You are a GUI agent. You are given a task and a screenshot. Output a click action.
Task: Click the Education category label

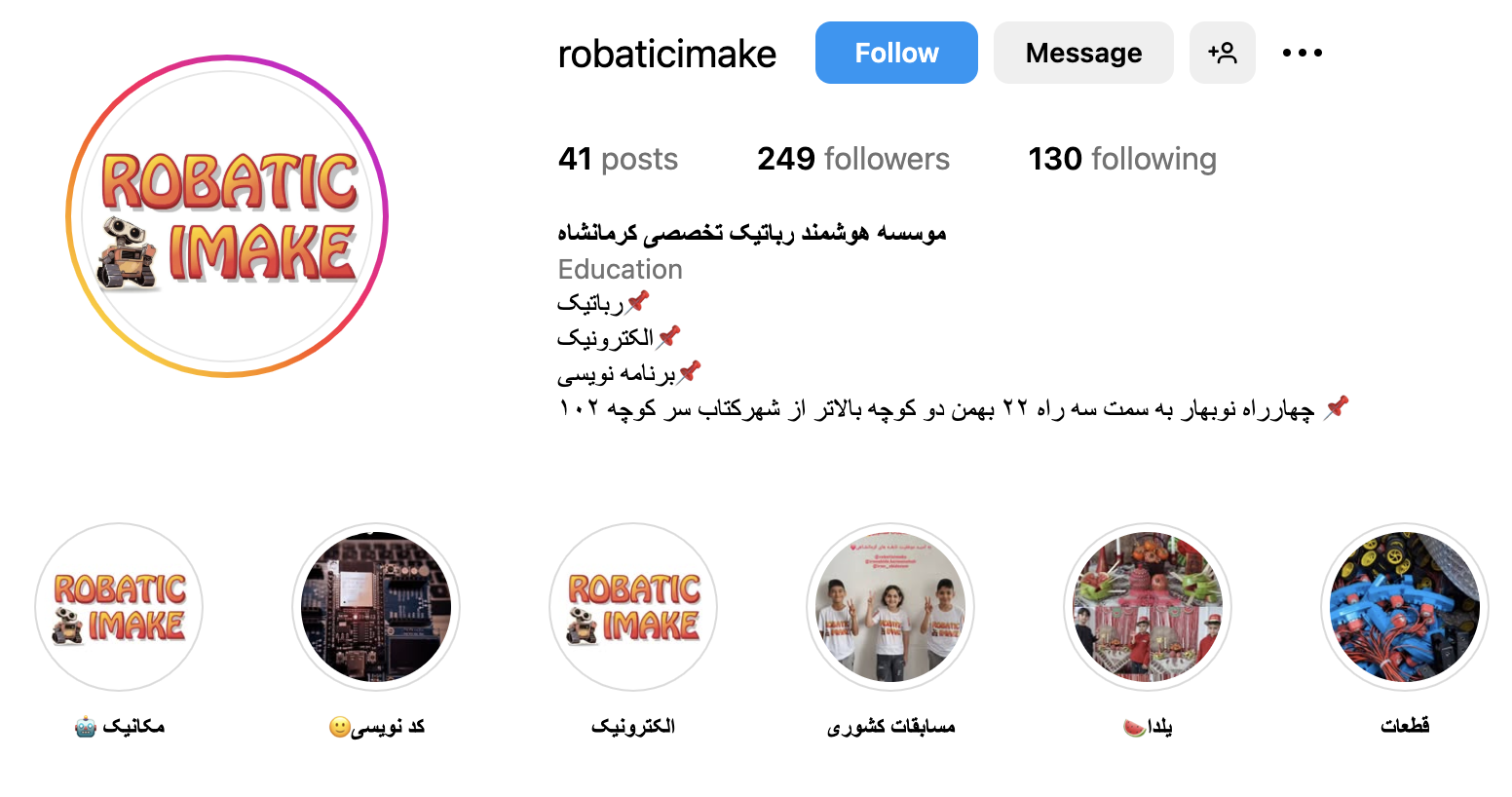[621, 269]
